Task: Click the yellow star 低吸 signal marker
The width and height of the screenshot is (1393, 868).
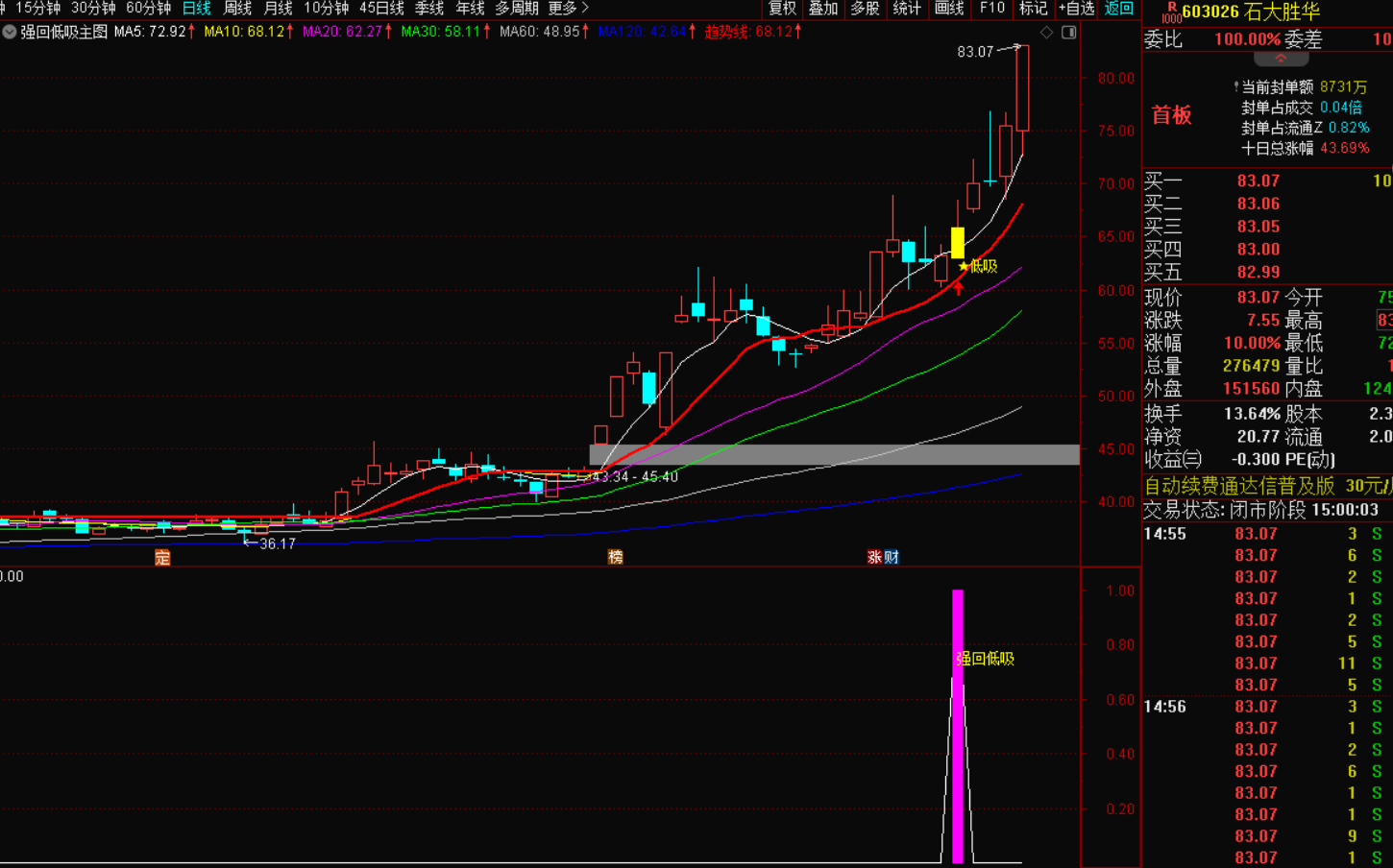Action: [964, 266]
